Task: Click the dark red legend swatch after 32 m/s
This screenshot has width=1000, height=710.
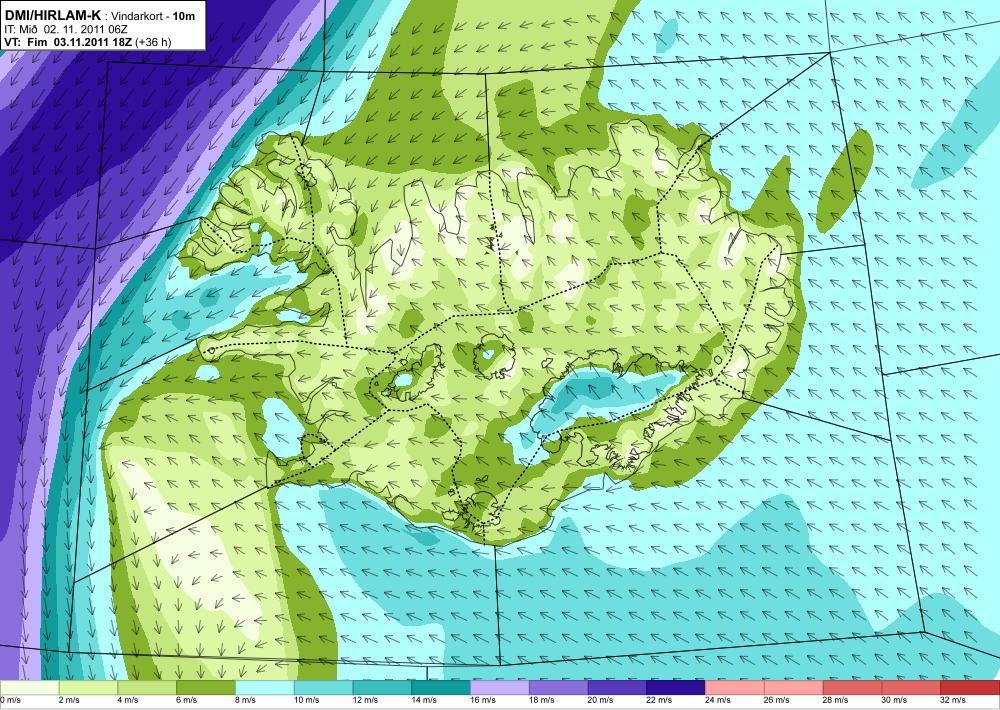Action: pyautogui.click(x=970, y=688)
